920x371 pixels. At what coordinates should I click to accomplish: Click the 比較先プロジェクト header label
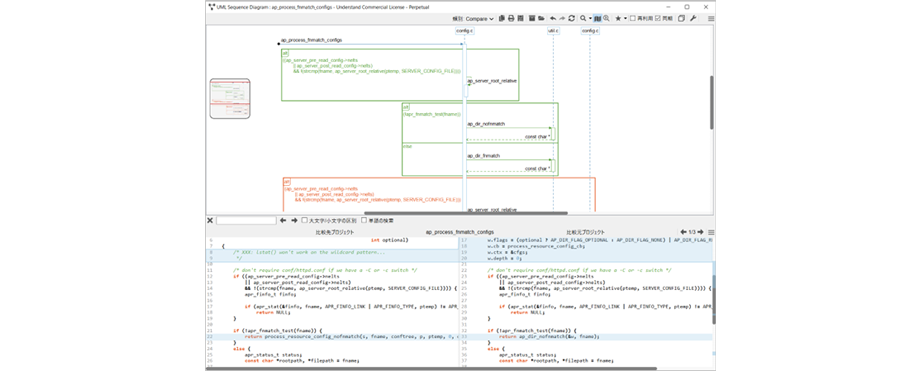(x=334, y=232)
